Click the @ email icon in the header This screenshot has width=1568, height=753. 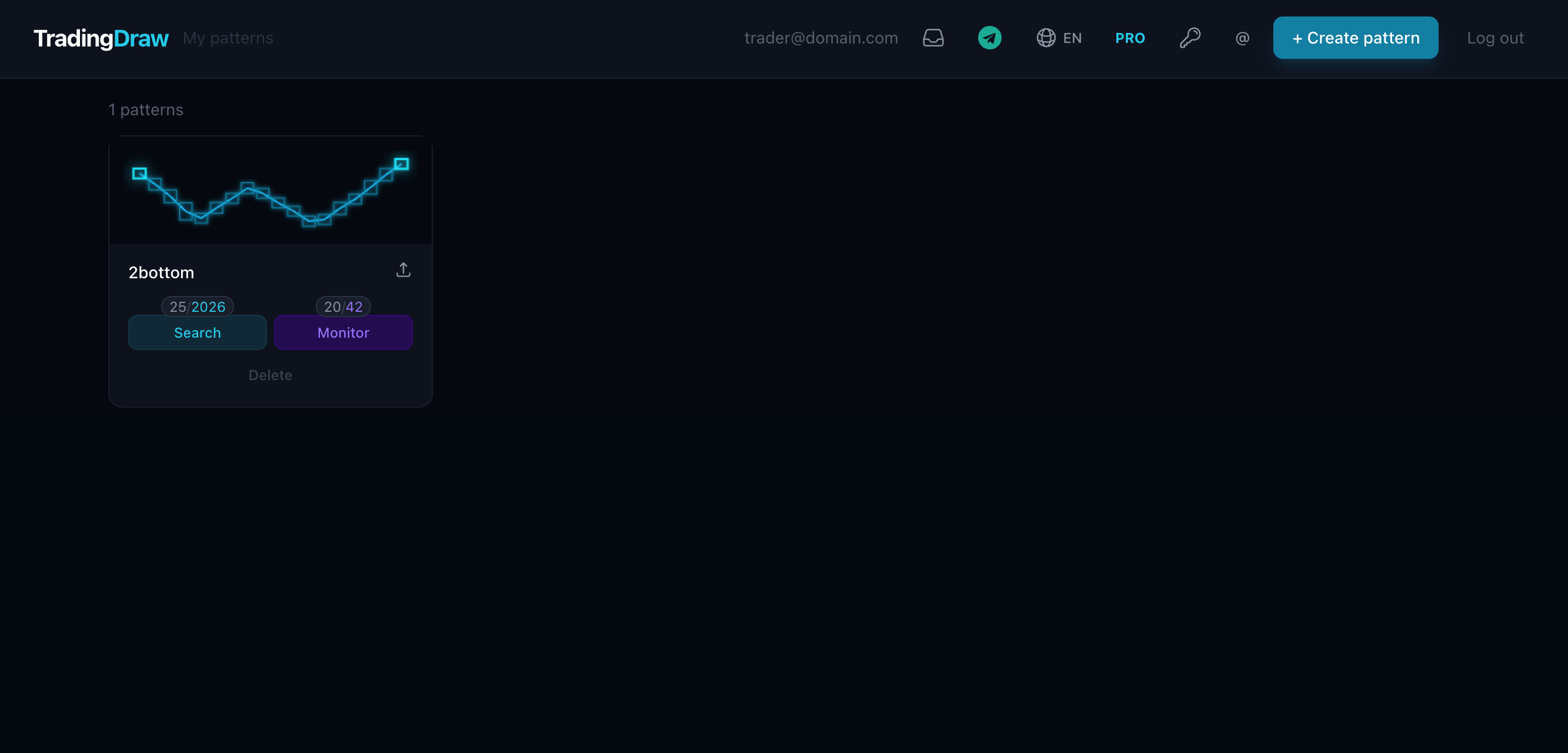(1242, 38)
